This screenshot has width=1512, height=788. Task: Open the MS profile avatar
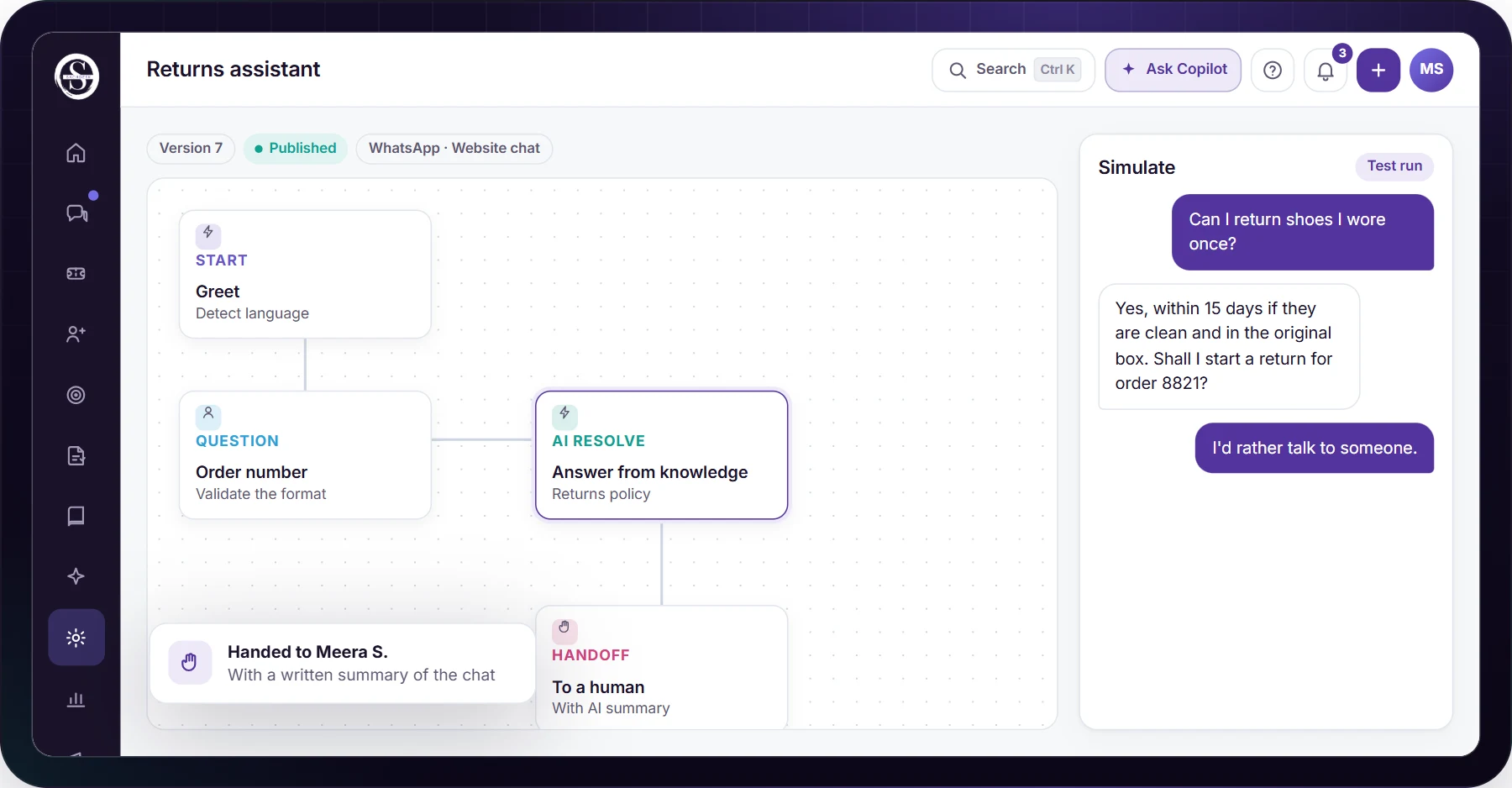click(1431, 70)
